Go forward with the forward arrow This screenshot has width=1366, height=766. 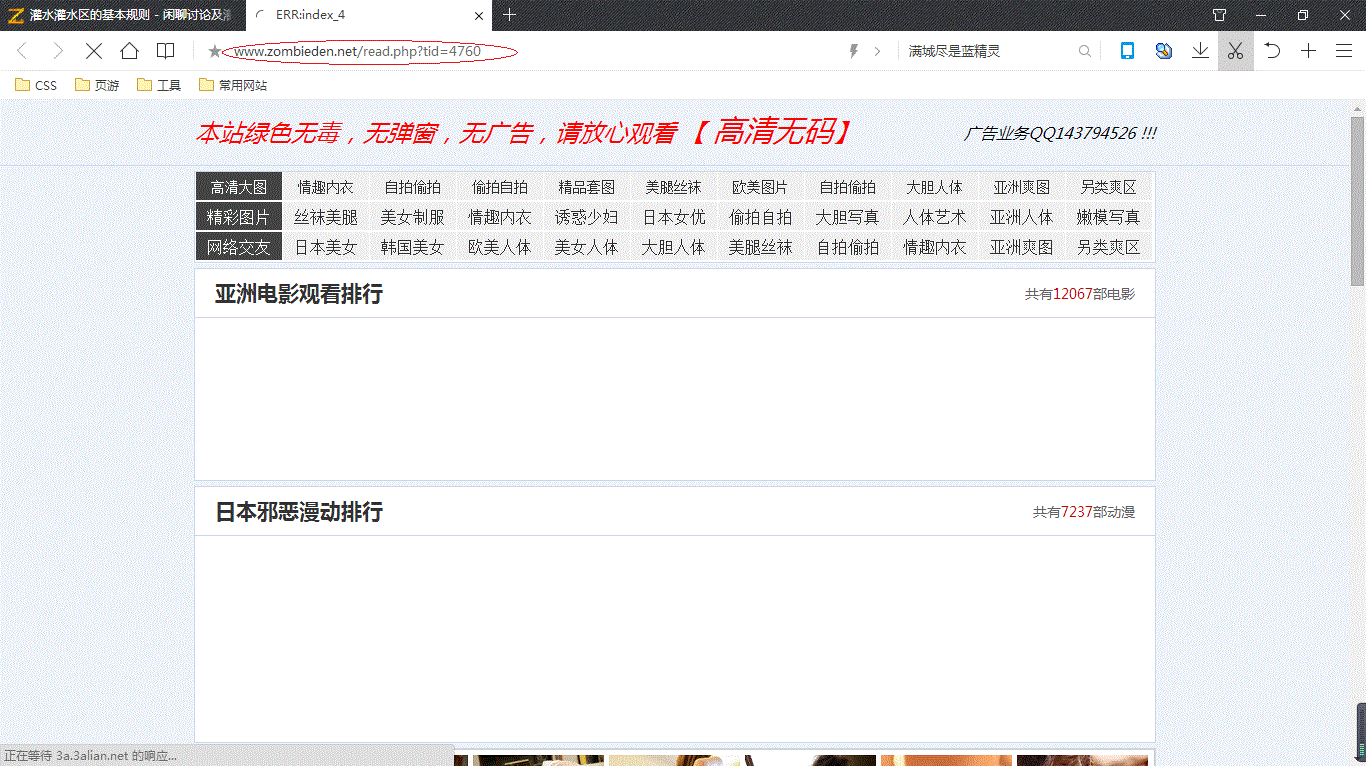(x=58, y=51)
